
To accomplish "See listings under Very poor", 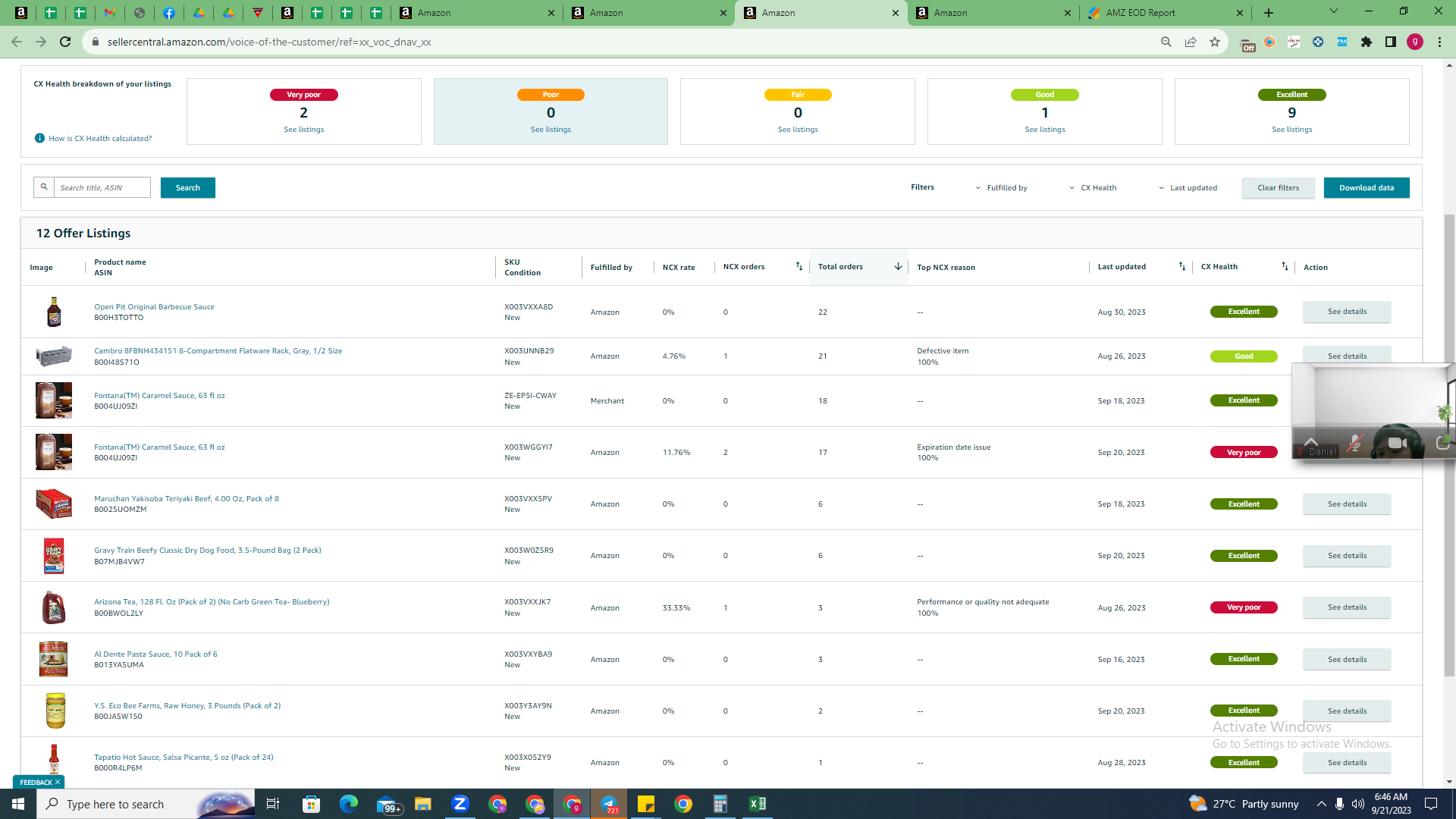I will point(304,130).
